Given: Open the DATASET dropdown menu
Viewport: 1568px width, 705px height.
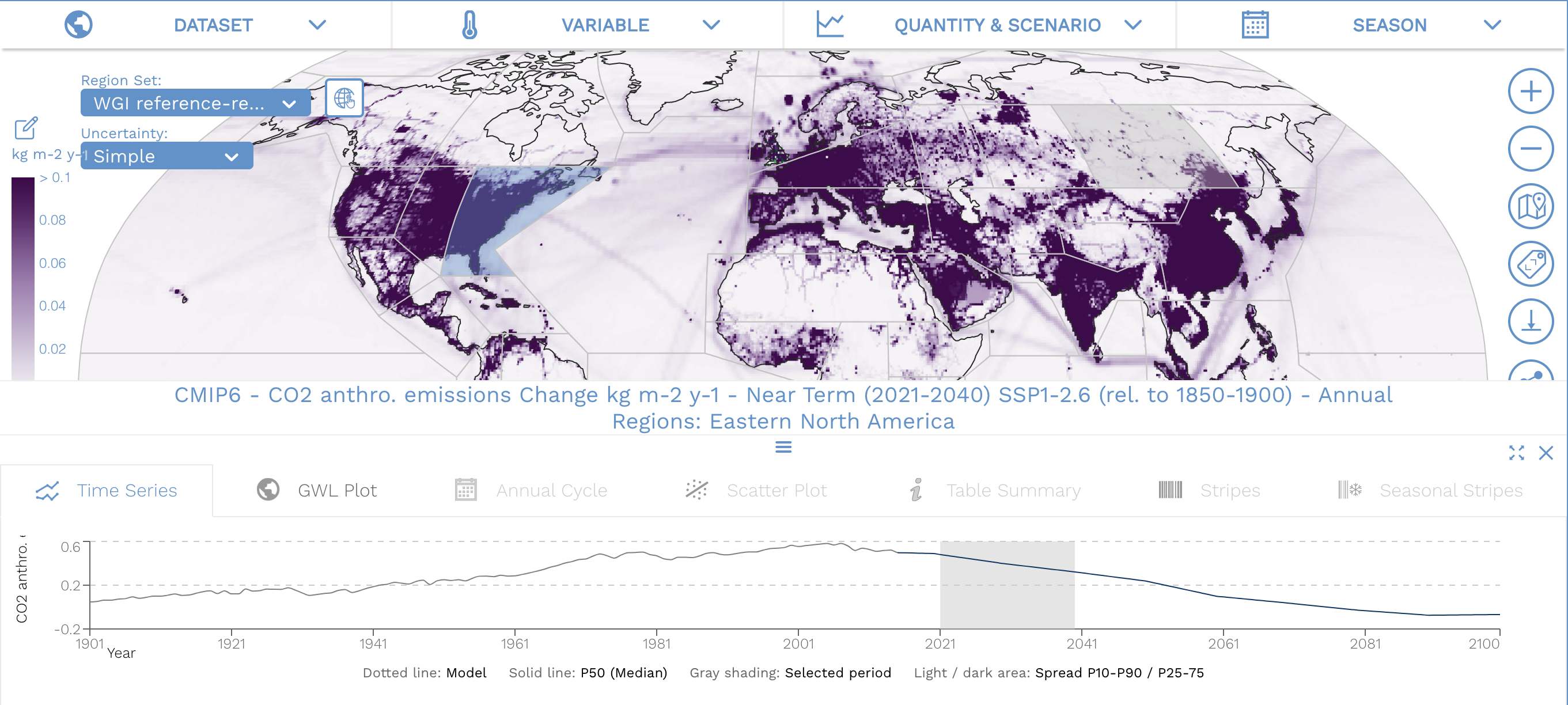Looking at the screenshot, I should pyautogui.click(x=213, y=25).
